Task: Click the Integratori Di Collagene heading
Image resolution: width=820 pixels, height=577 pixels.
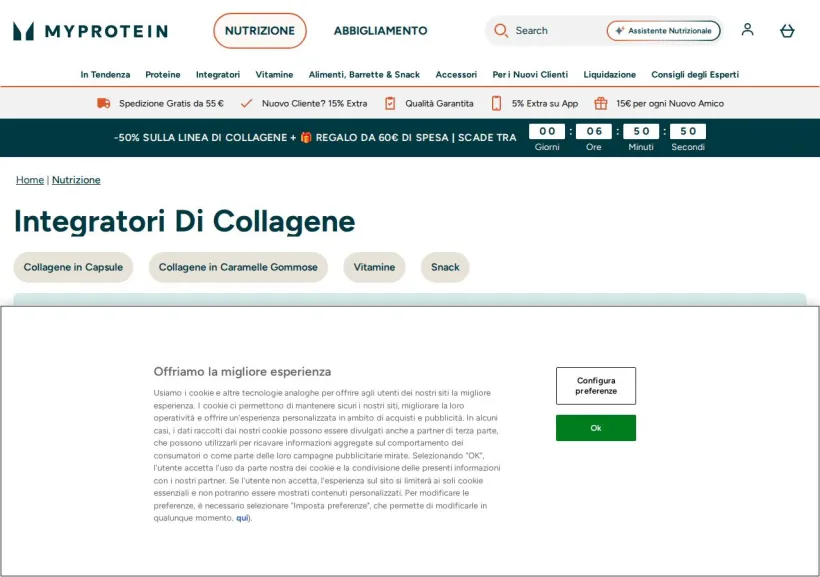Action: tap(185, 221)
